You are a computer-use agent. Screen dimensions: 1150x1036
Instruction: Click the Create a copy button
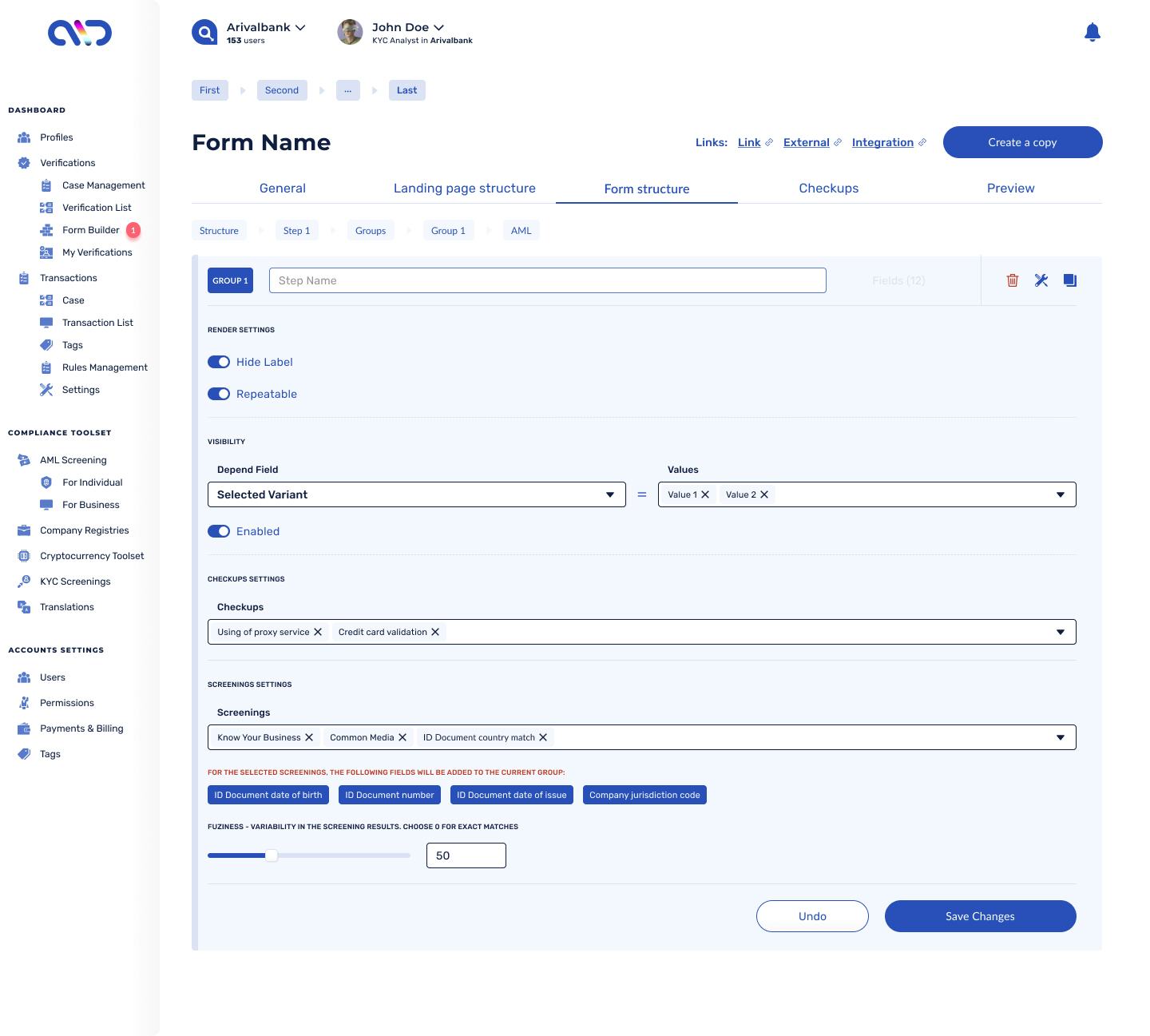1022,142
